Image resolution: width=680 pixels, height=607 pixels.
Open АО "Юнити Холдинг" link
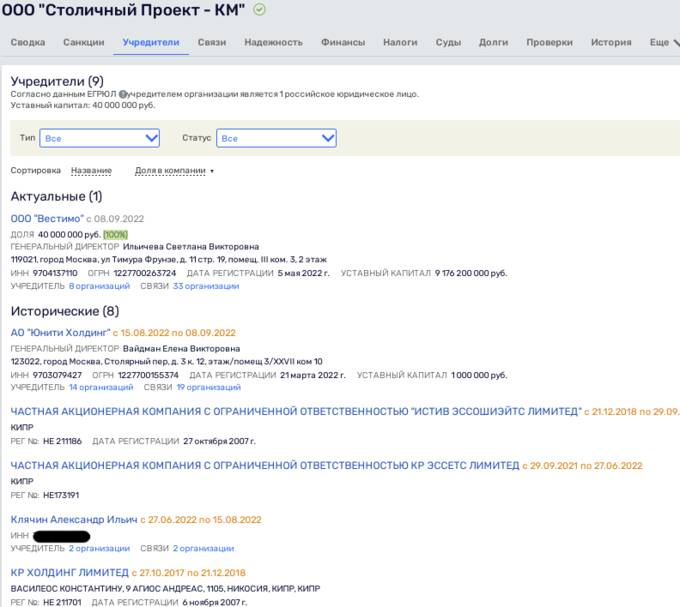(x=60, y=333)
